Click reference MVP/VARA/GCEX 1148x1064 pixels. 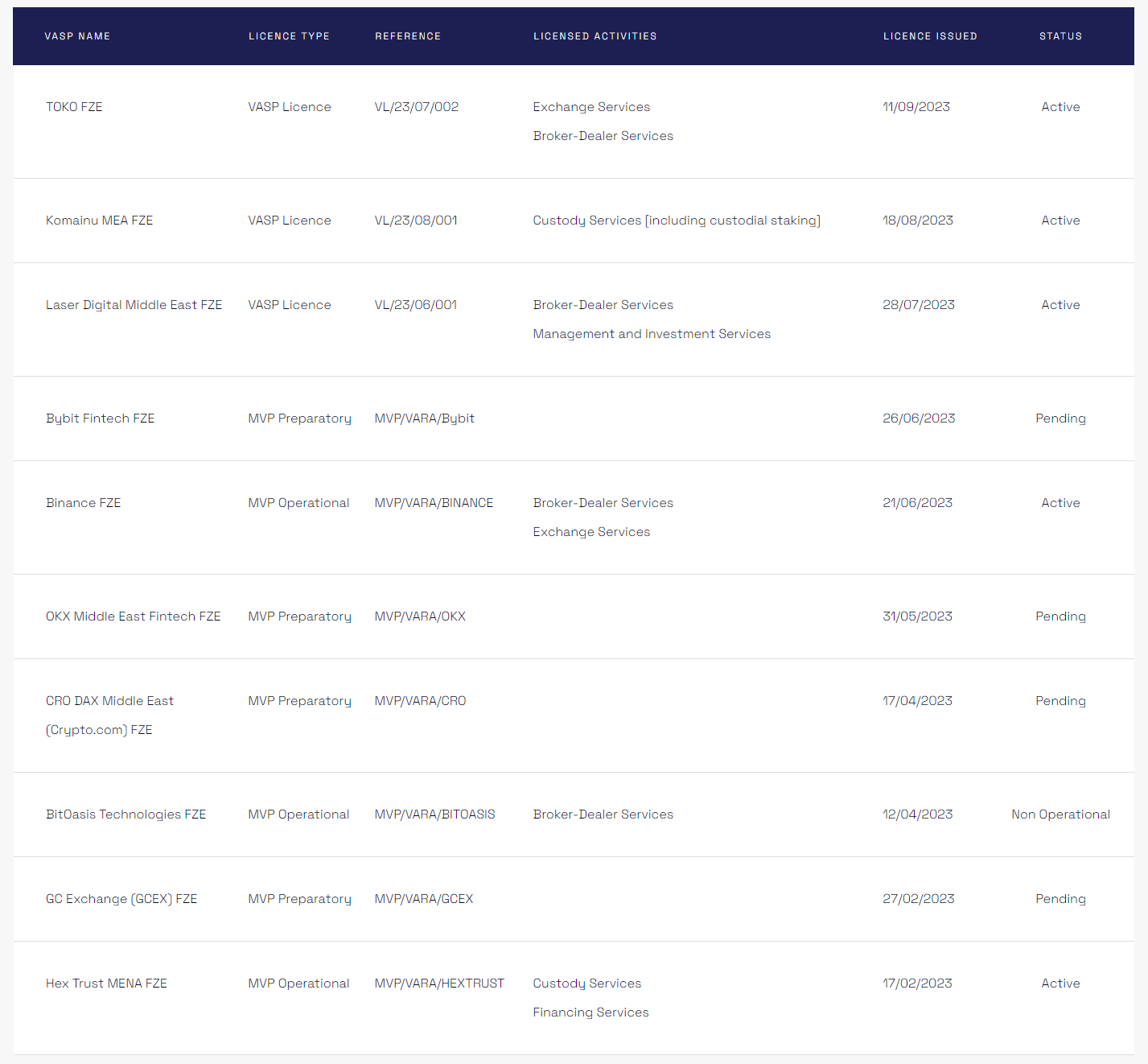[424, 899]
